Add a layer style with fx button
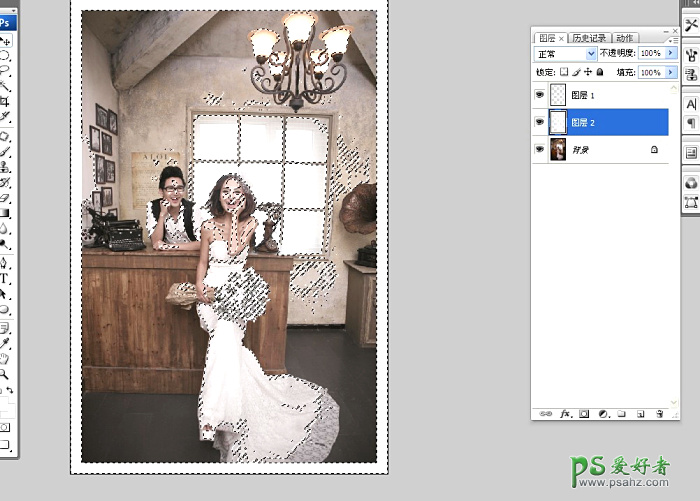 pos(564,413)
